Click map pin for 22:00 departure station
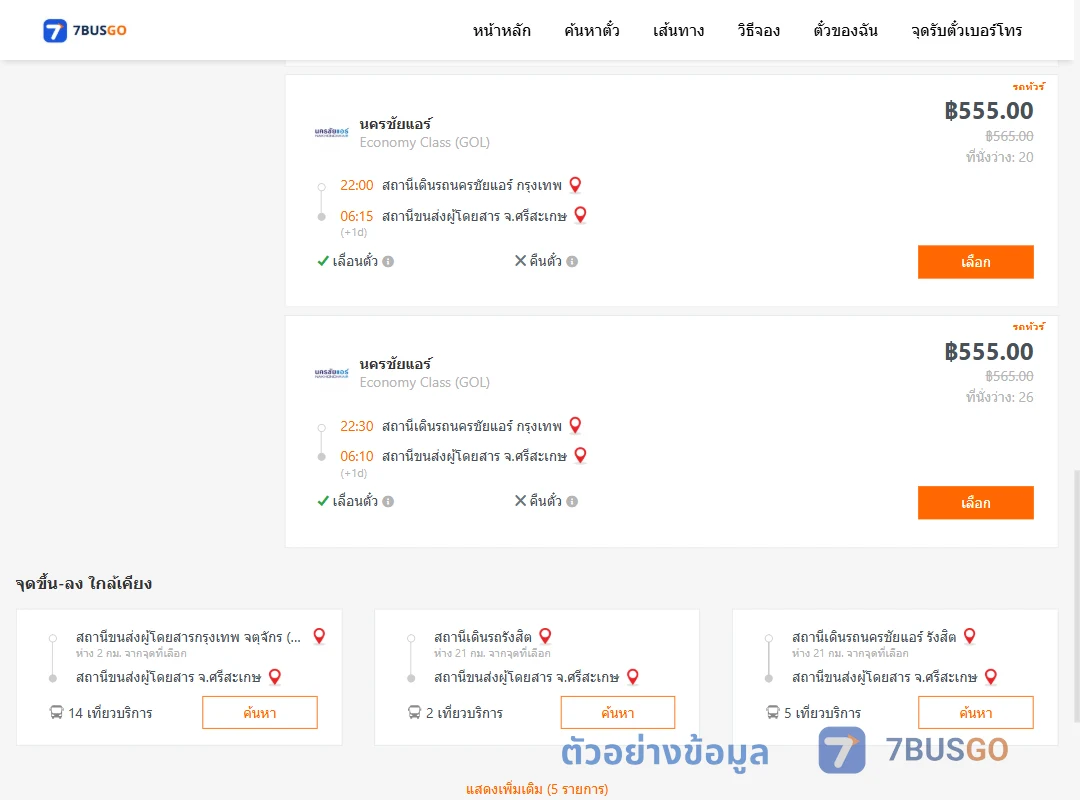Image resolution: width=1080 pixels, height=800 pixels. tap(575, 185)
